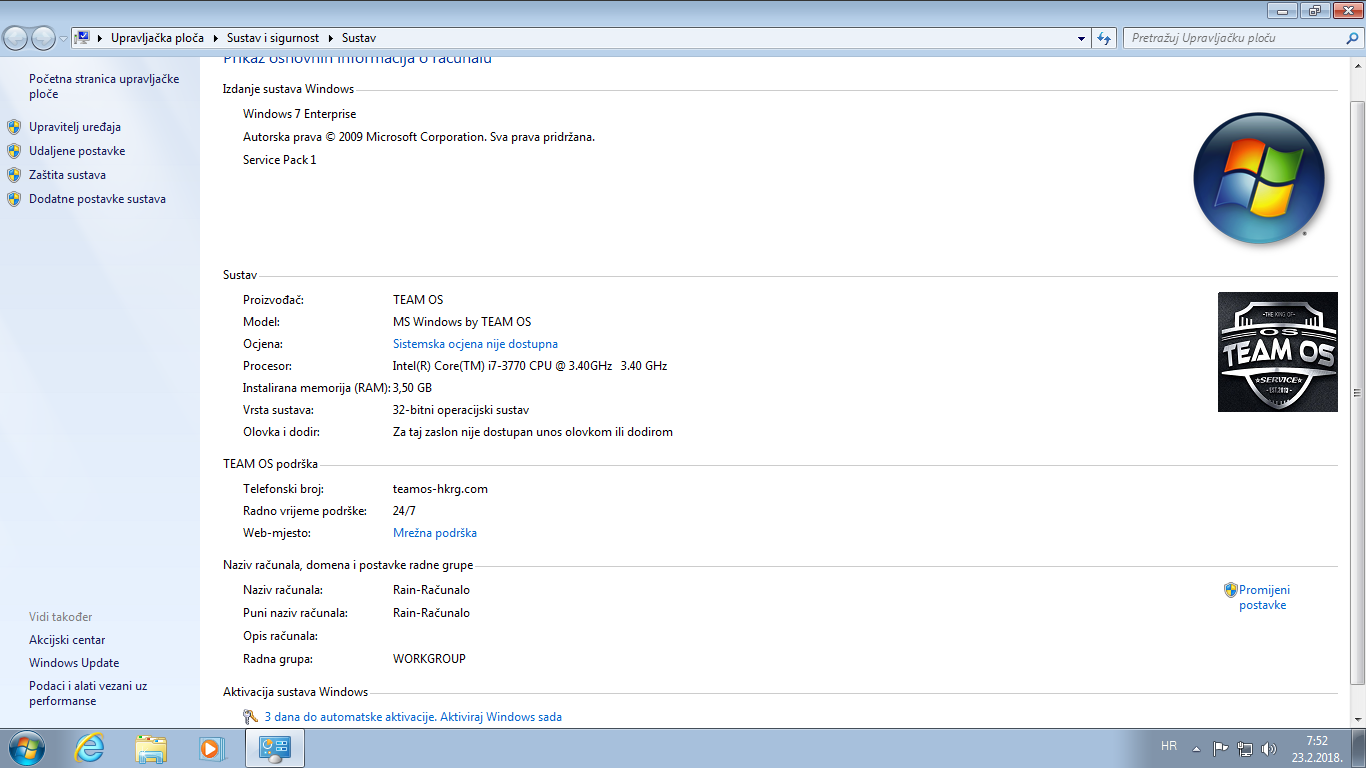This screenshot has width=1366, height=768.
Task: Click the TEAM OS logo image
Action: [1278, 352]
